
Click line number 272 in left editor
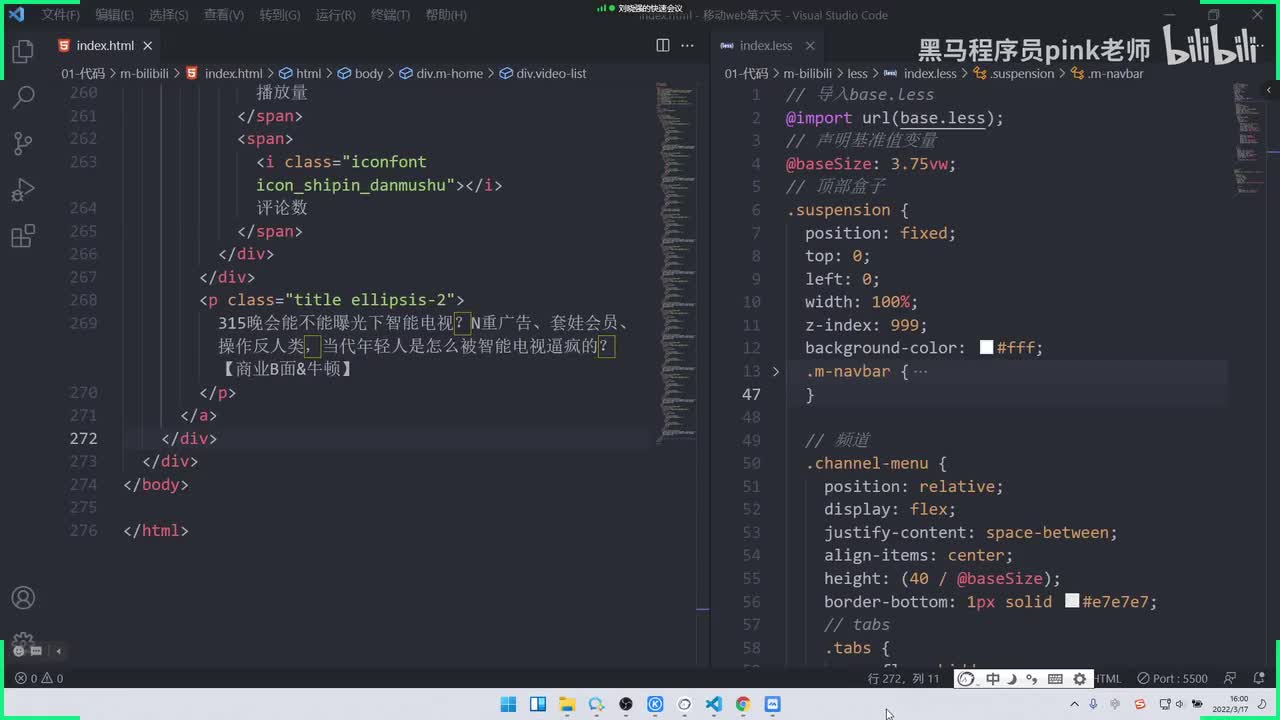[84, 438]
